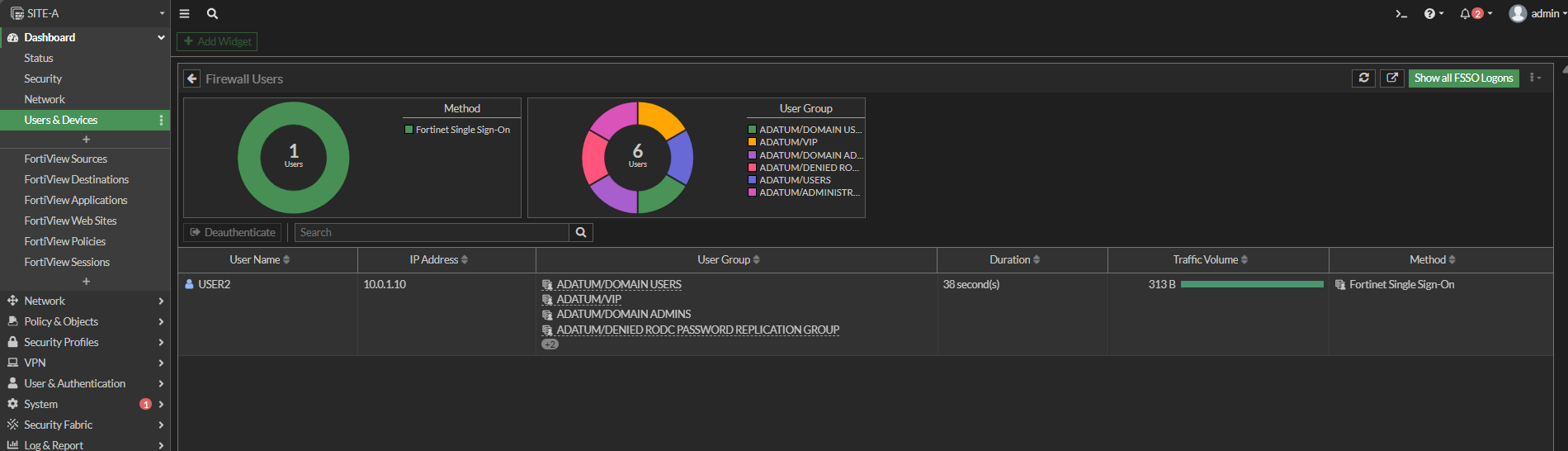Open Firewall Users in new window icon
The image size is (1568, 451).
pyautogui.click(x=1392, y=78)
